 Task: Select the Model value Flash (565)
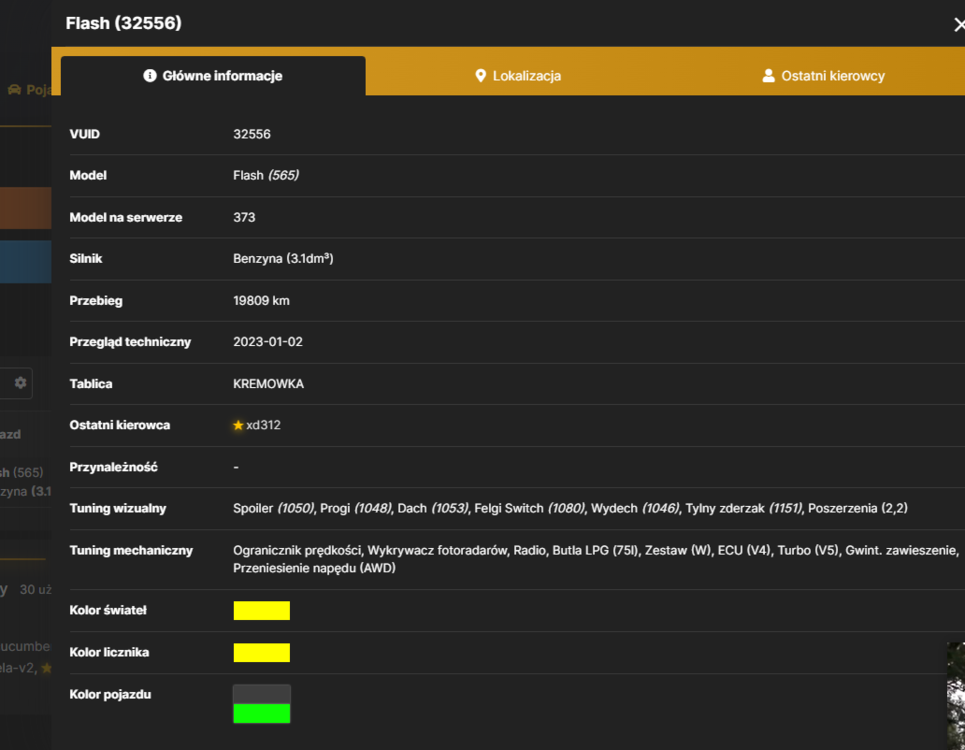coord(266,175)
